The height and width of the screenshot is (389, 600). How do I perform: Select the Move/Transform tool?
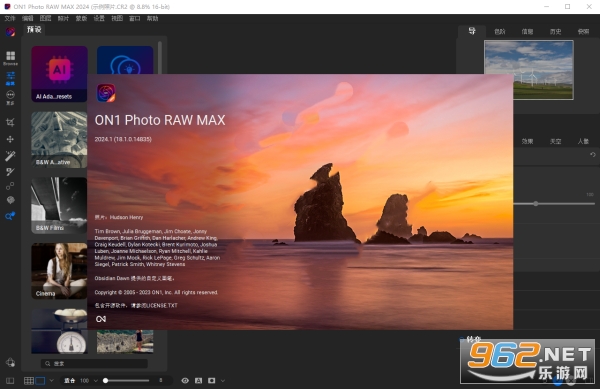pyautogui.click(x=10, y=139)
